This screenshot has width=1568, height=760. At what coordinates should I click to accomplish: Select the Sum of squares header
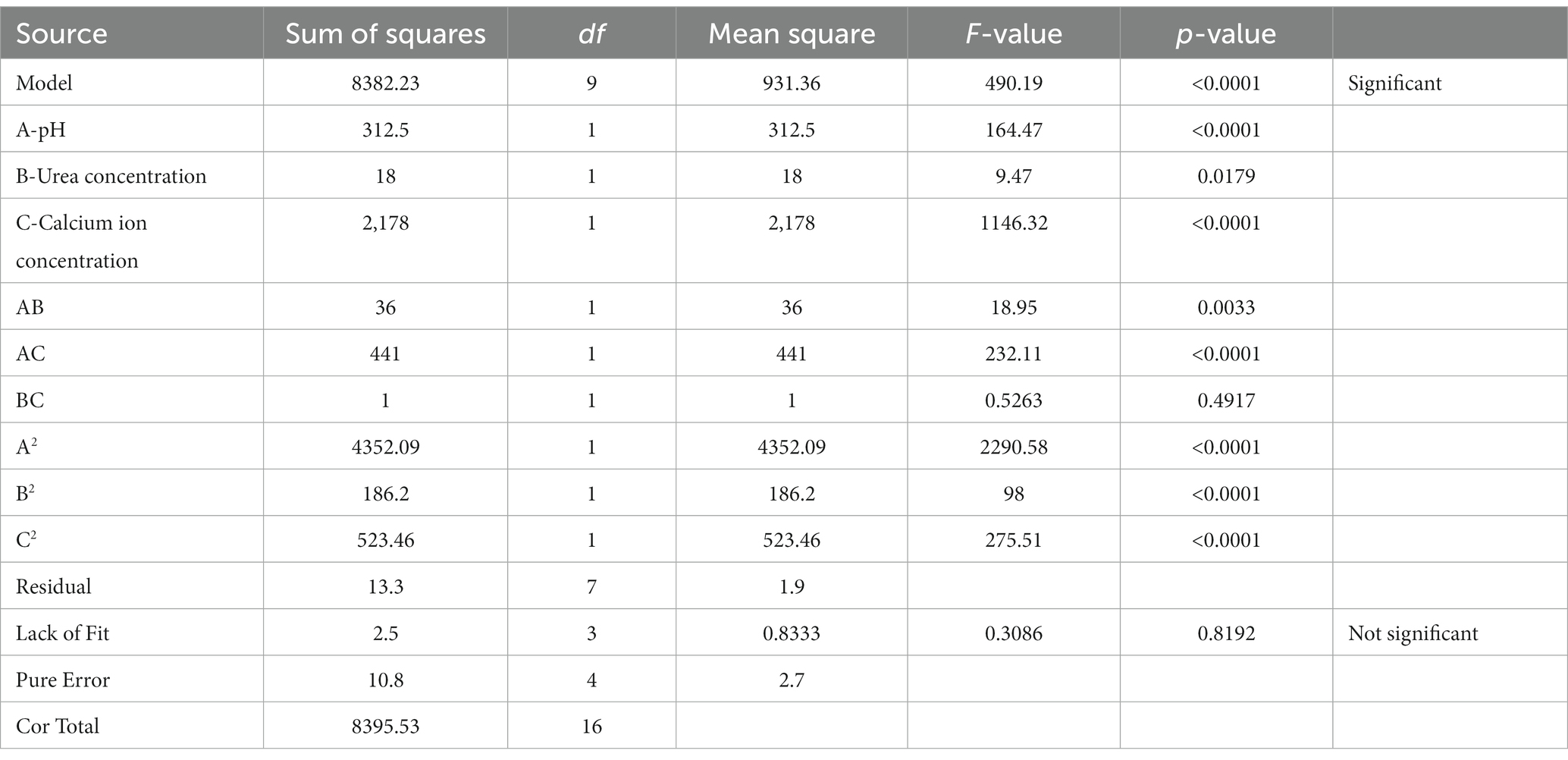point(385,34)
